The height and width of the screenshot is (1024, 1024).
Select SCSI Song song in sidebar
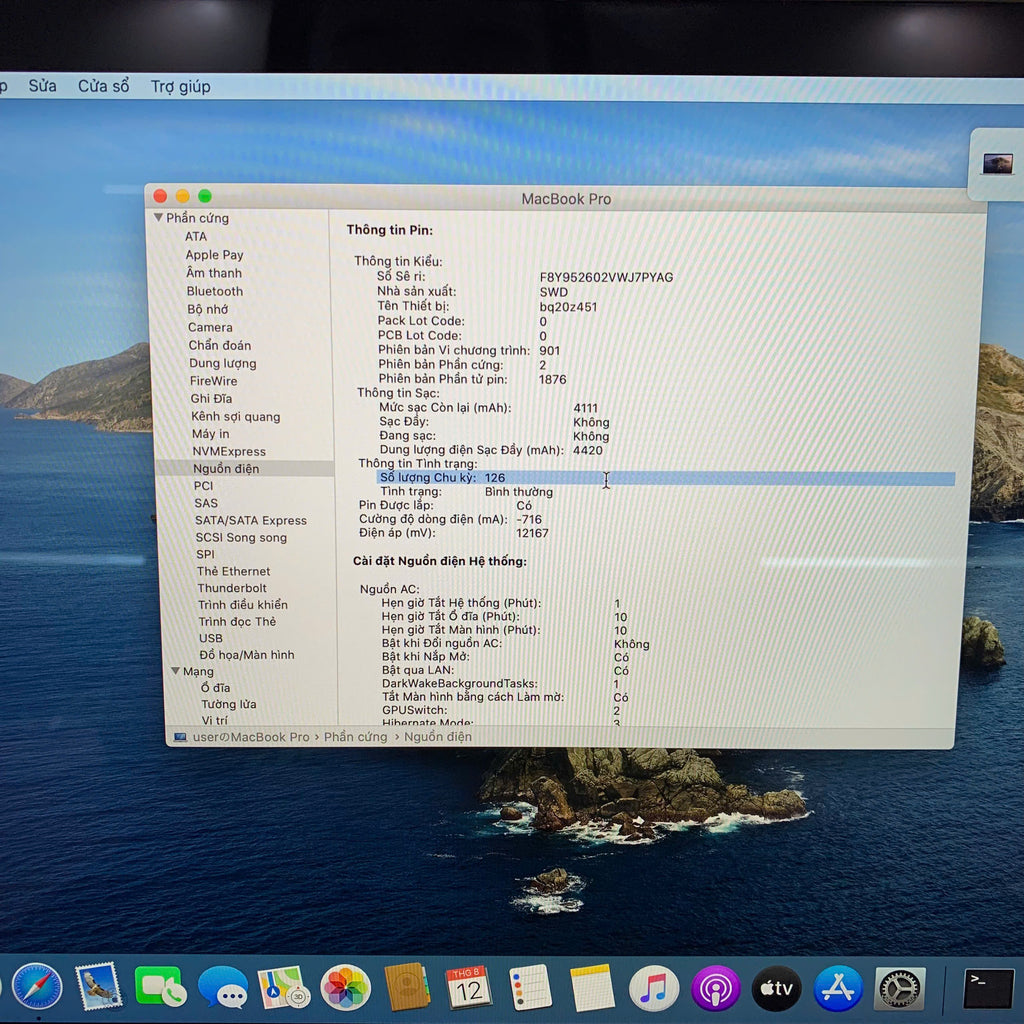click(241, 537)
